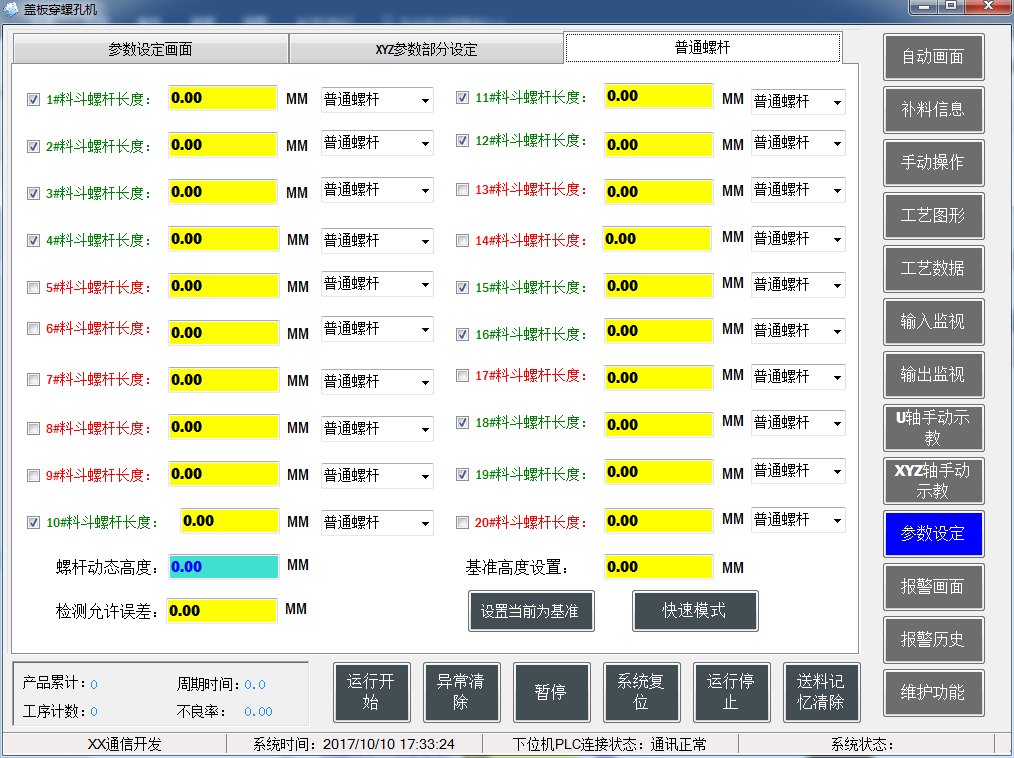Click 设置当前为基准 to set the baseline

[531, 611]
